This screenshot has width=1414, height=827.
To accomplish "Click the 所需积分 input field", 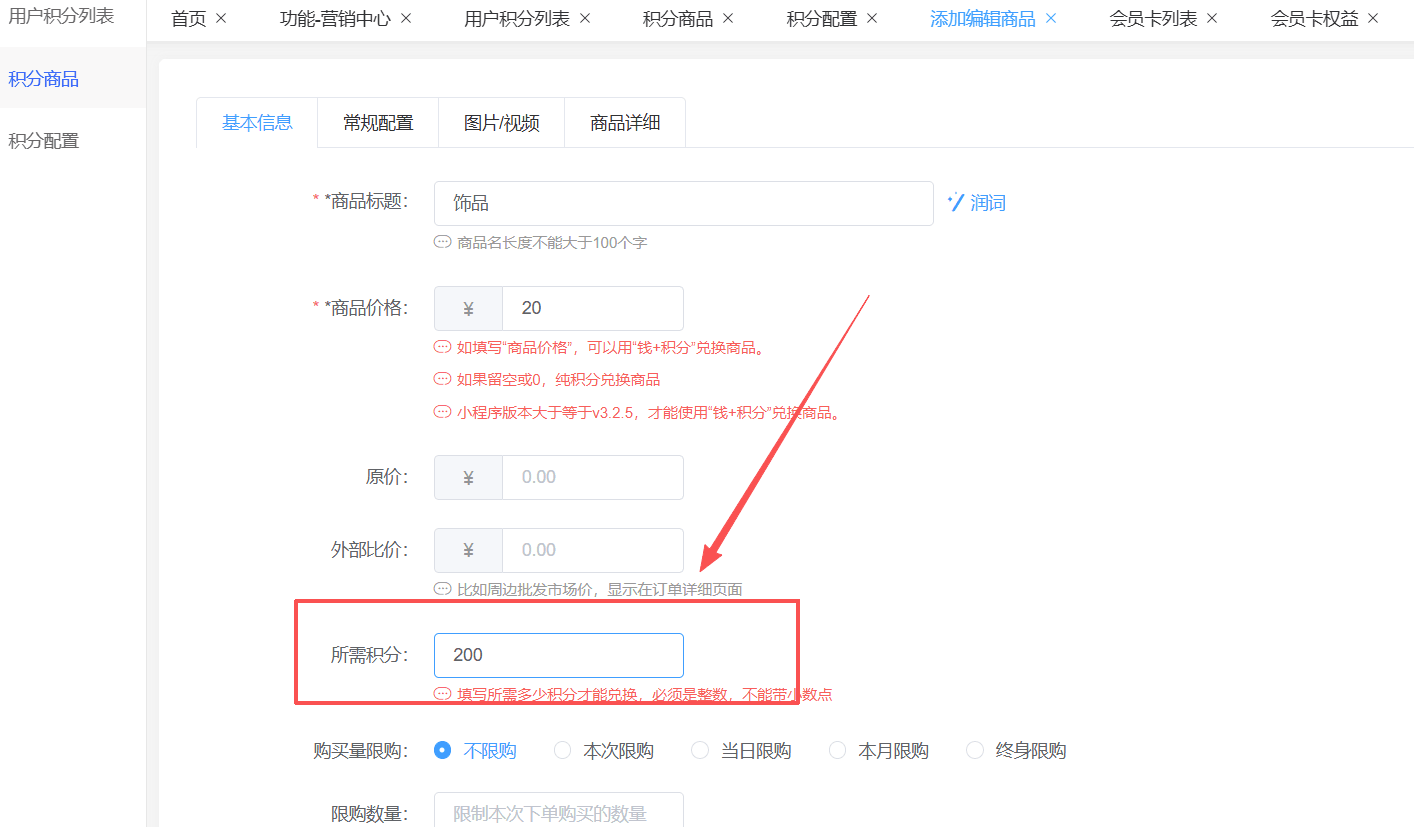I will (x=559, y=655).
